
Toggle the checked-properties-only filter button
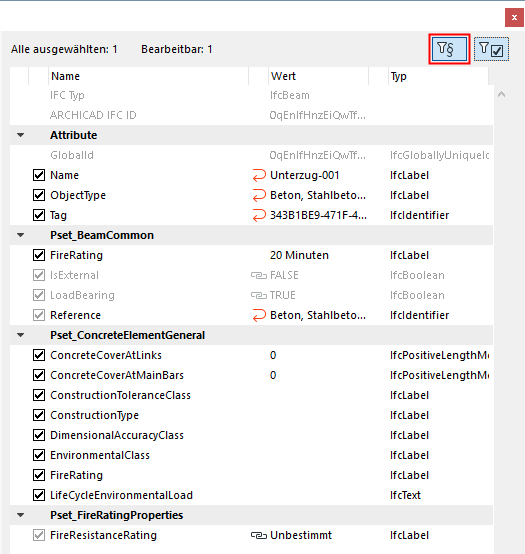(x=491, y=49)
